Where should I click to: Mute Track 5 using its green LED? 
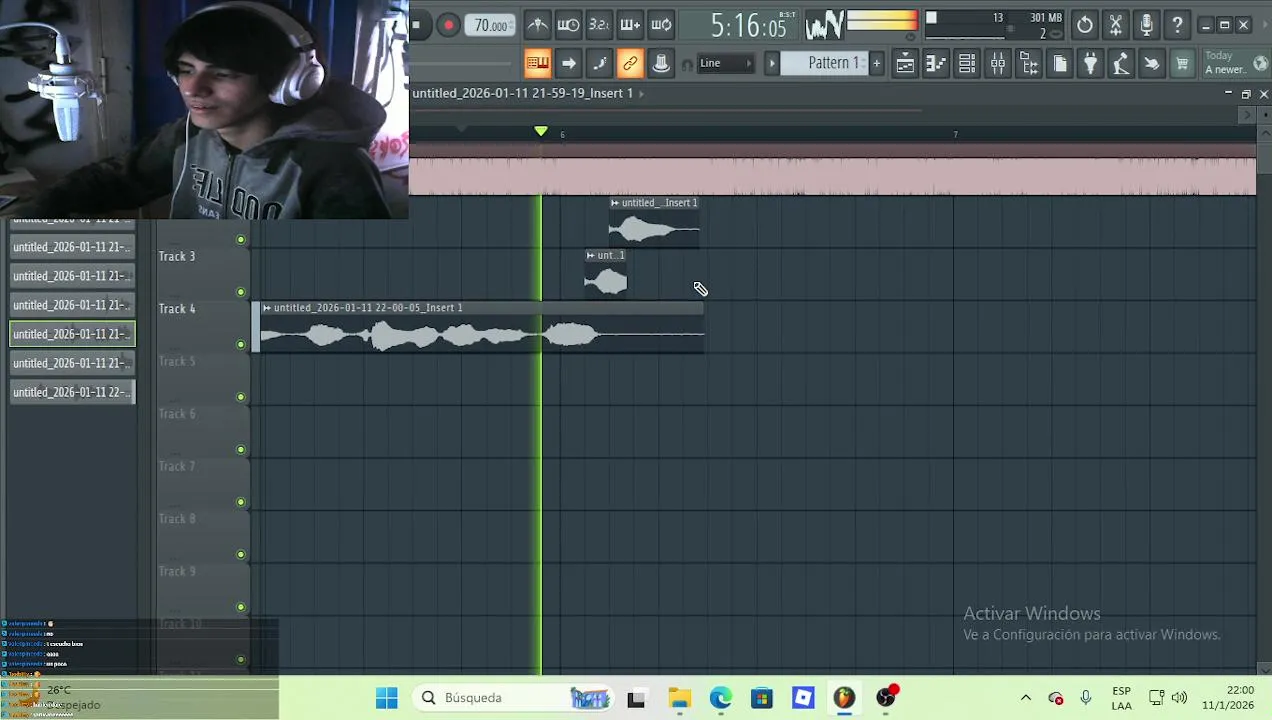click(x=240, y=397)
